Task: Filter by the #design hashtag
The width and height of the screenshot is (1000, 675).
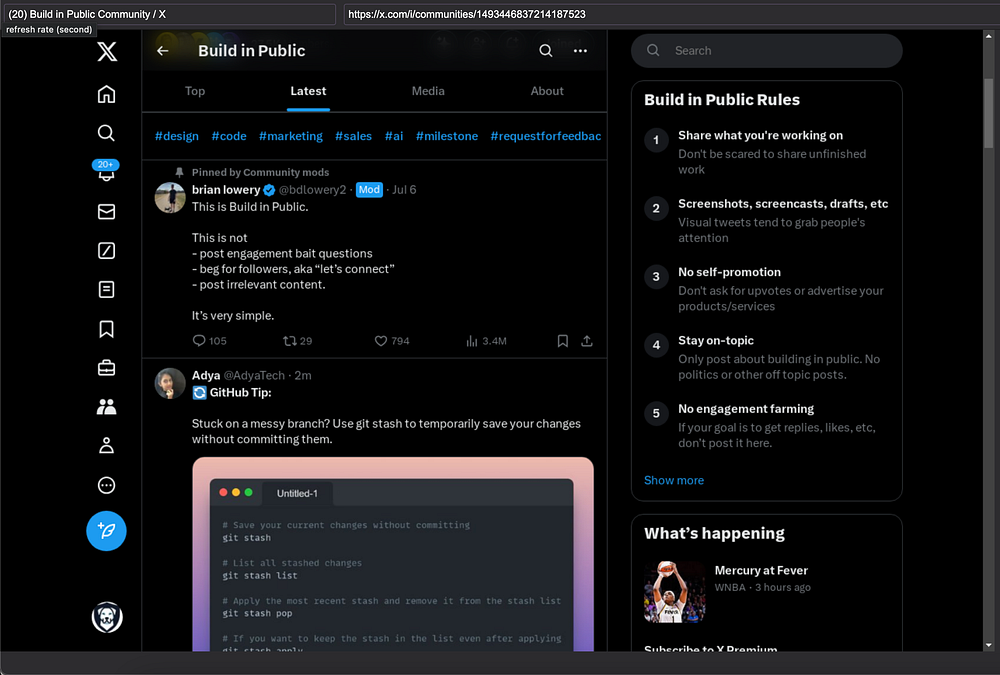Action: tap(177, 136)
